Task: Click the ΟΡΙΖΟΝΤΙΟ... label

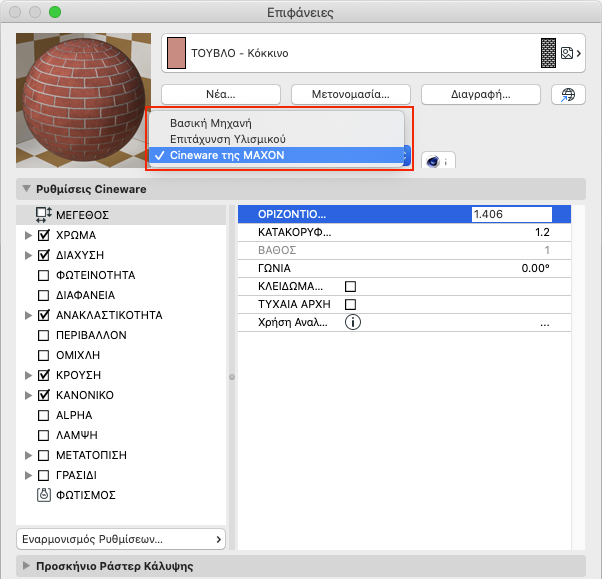Action: click(292, 214)
